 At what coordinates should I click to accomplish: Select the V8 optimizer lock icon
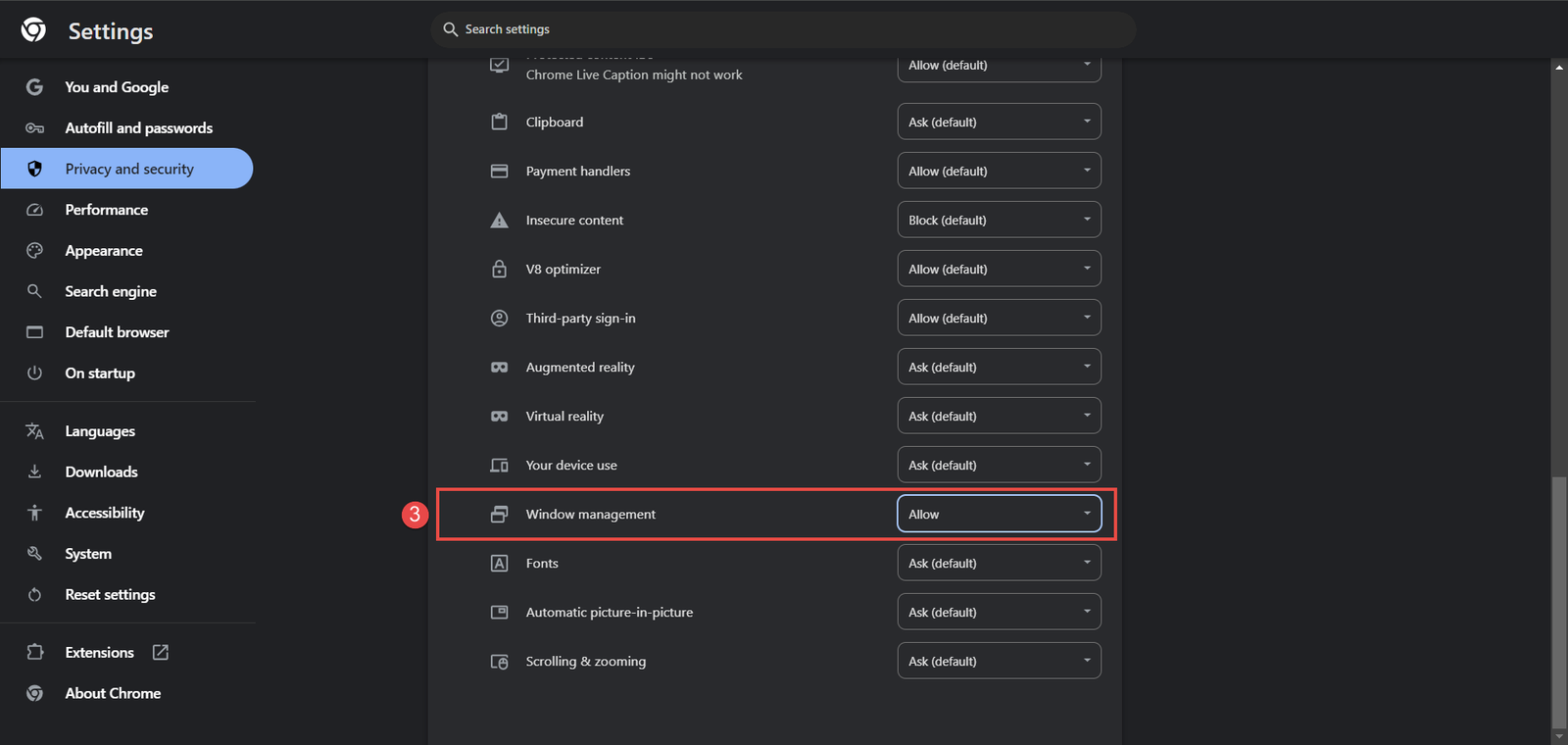[500, 269]
